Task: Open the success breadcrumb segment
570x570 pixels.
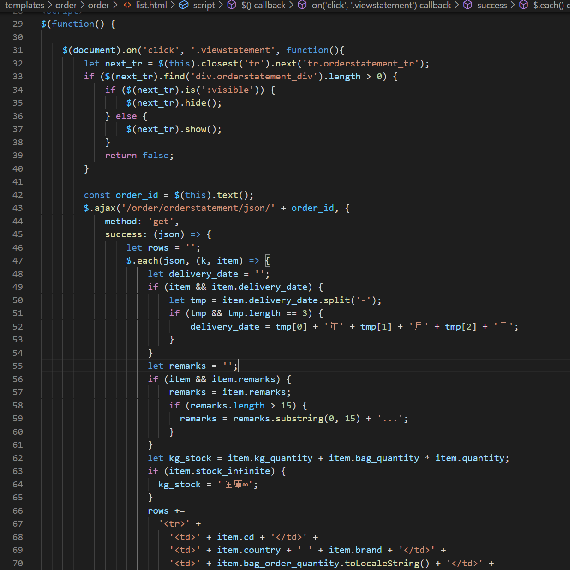Action: click(491, 5)
